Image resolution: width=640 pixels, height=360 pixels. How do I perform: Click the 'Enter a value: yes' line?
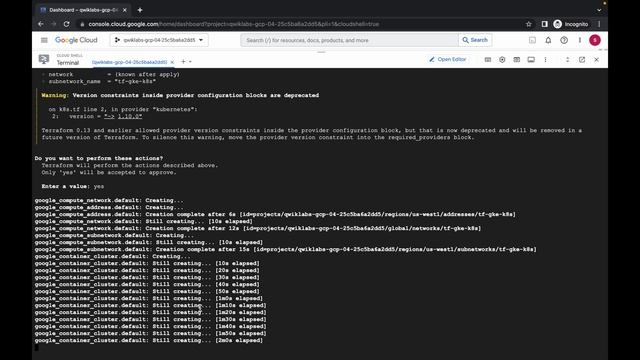(x=73, y=186)
